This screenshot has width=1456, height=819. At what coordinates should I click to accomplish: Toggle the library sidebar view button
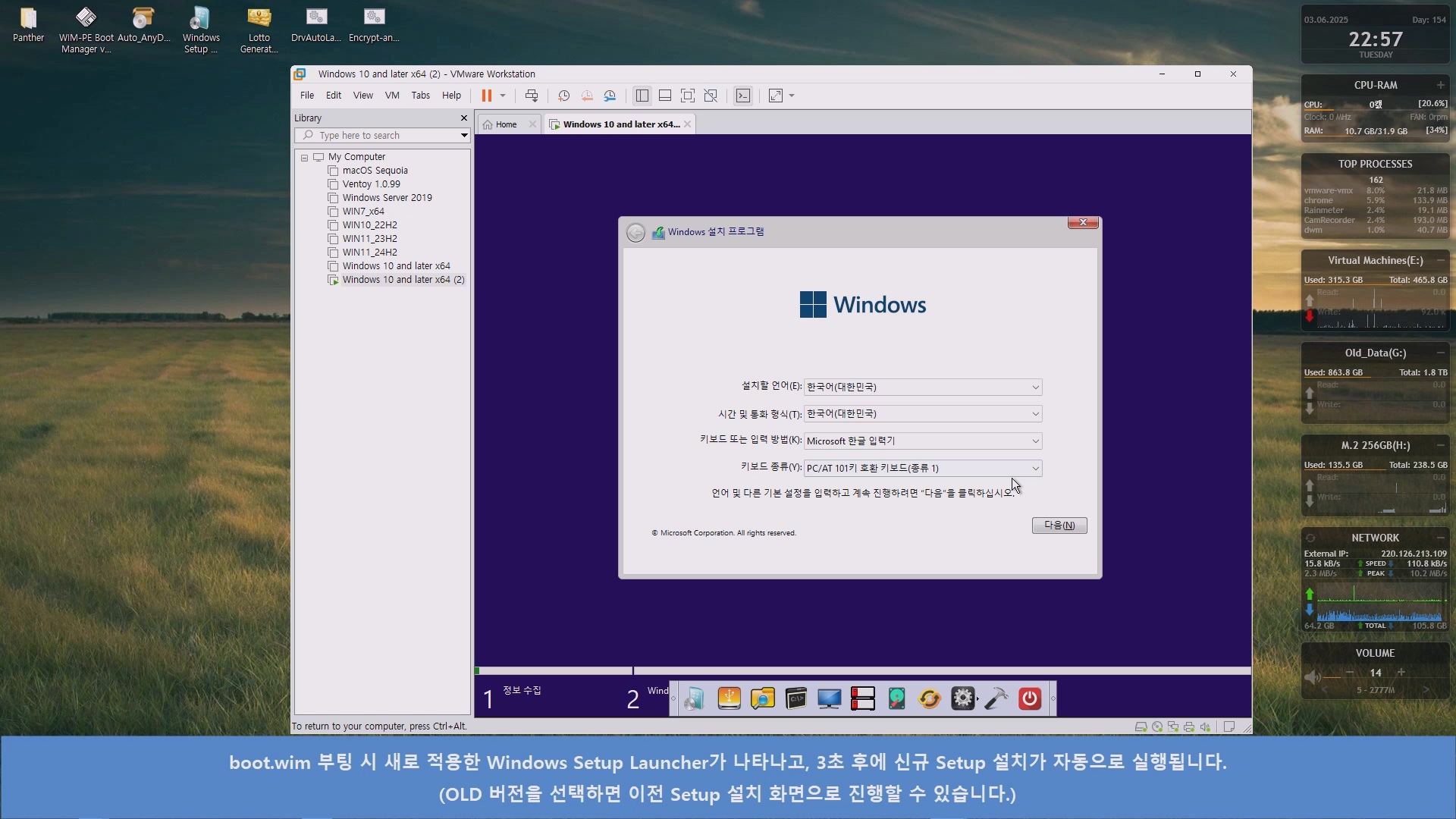pos(642,96)
